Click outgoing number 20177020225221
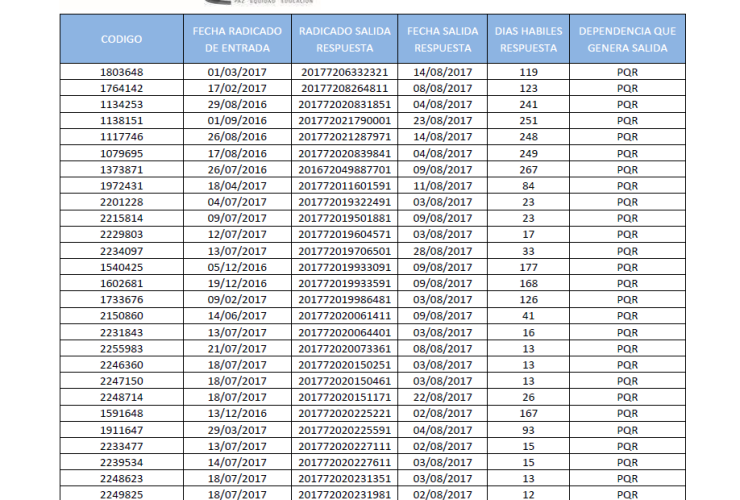This screenshot has height=500, width=740. click(345, 413)
